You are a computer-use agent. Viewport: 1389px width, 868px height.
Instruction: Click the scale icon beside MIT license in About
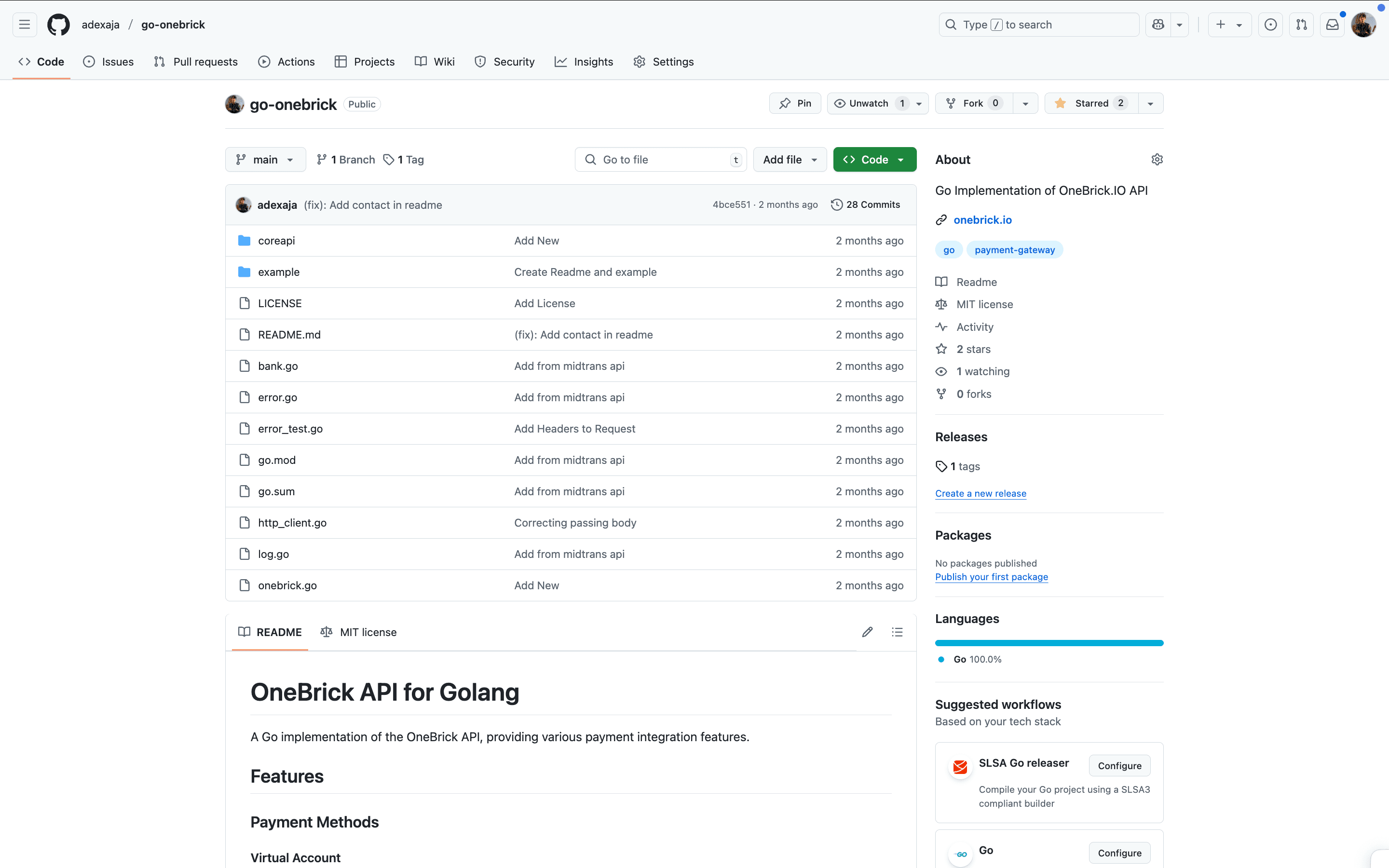(941, 304)
